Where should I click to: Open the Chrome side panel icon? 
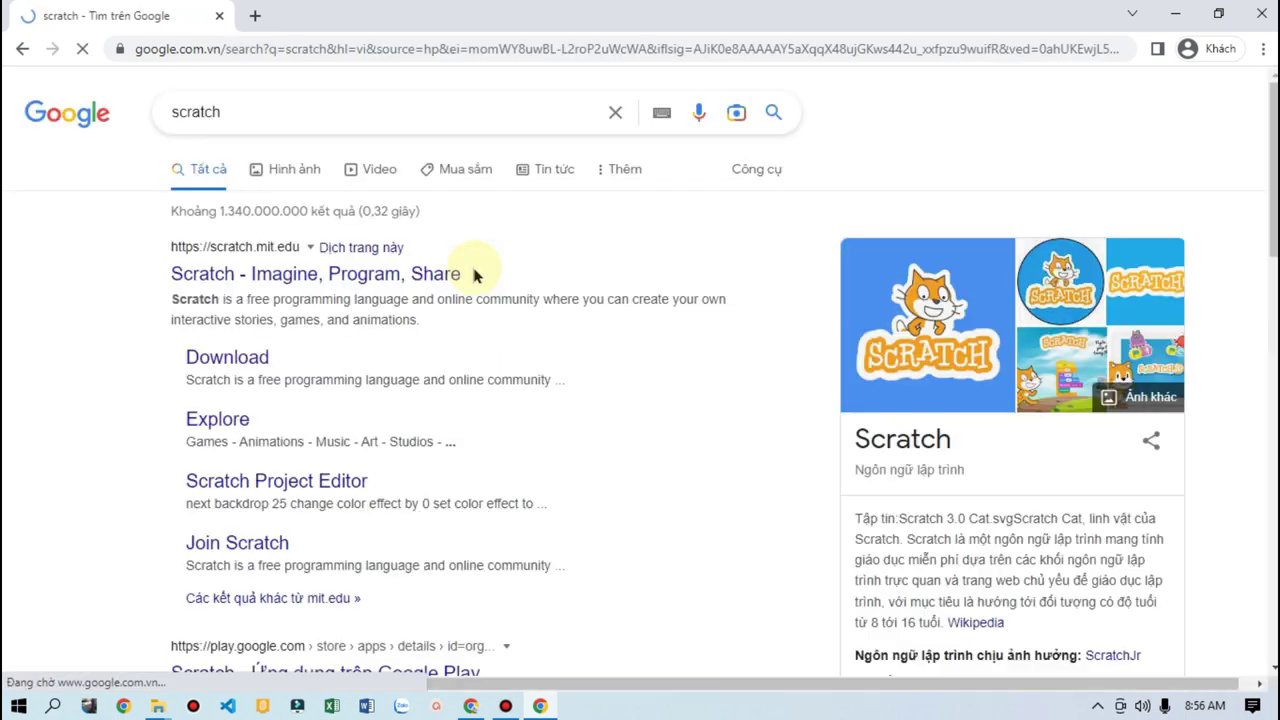point(1156,48)
